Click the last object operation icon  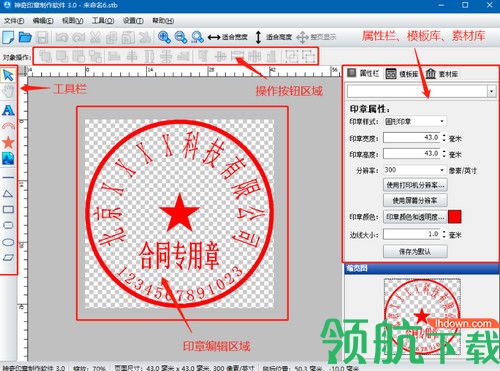(309, 56)
